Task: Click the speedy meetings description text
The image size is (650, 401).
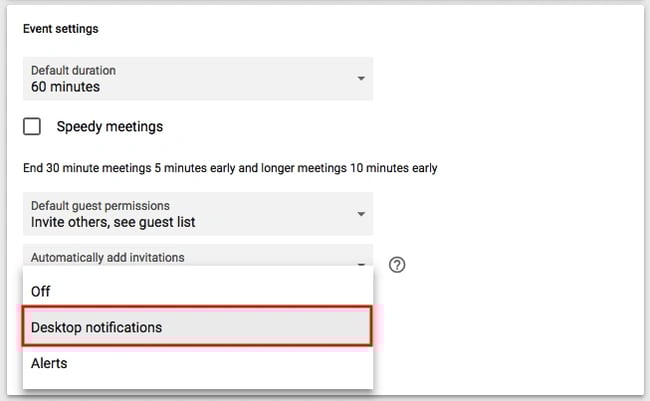Action: 230,168
